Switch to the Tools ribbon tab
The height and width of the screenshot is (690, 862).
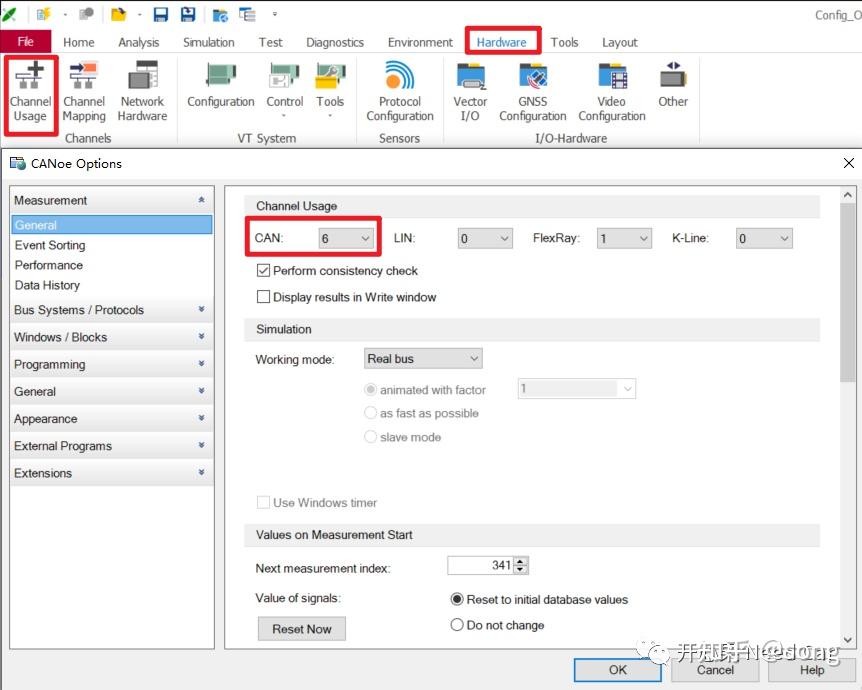click(564, 42)
